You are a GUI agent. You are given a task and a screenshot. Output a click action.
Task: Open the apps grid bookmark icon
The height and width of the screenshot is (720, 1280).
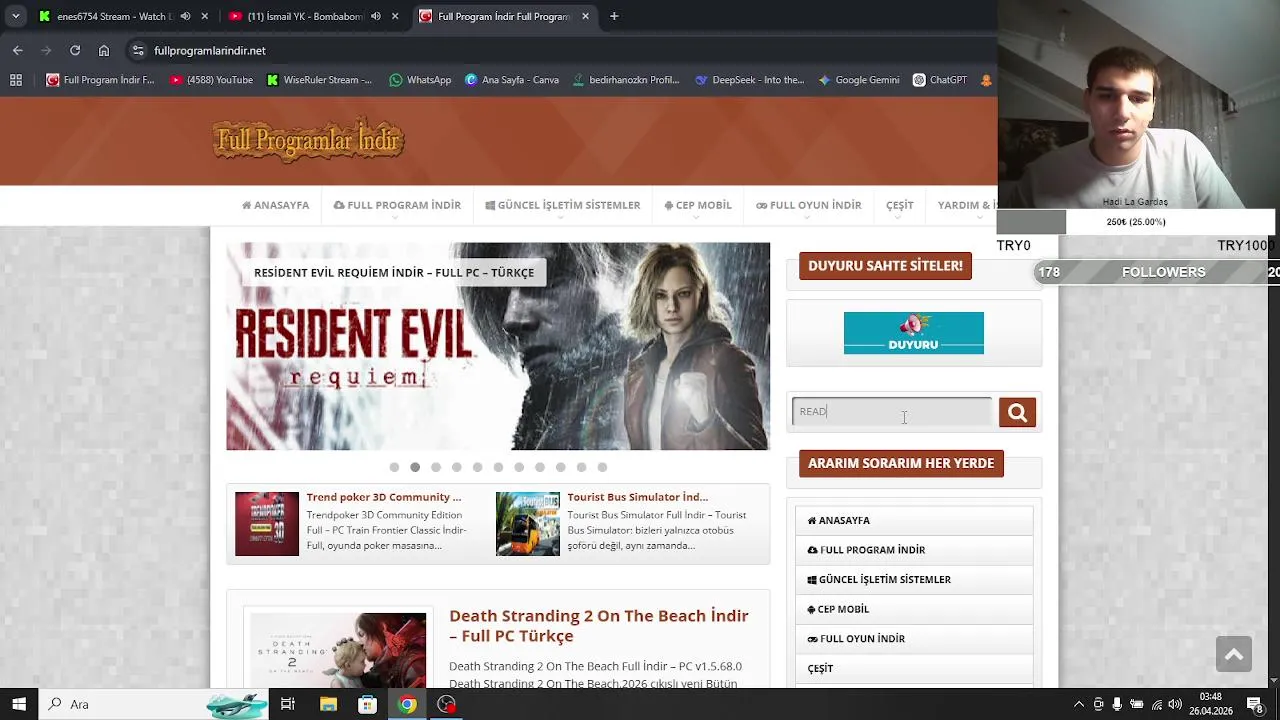pos(15,80)
